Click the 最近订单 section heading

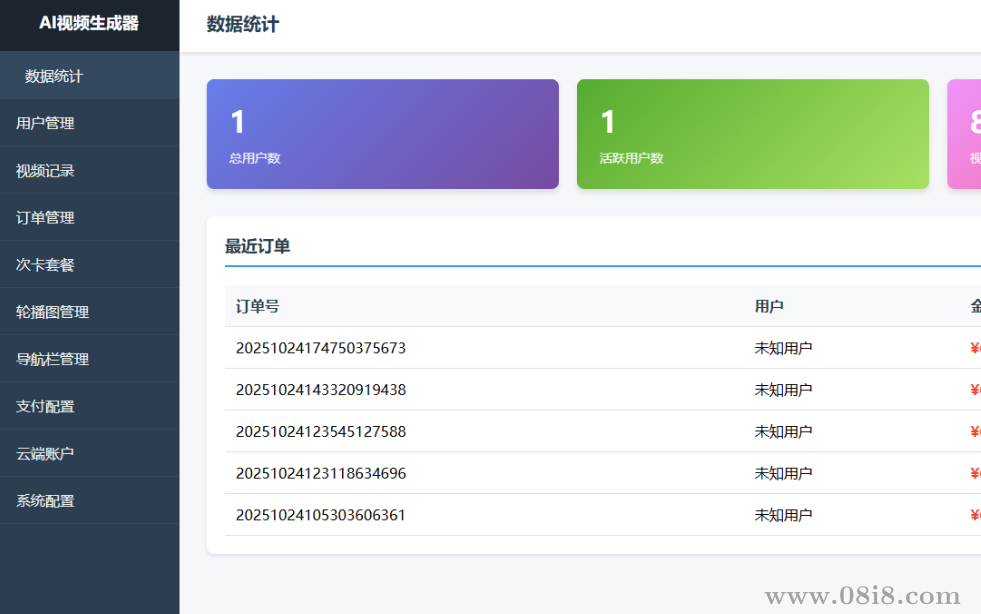253,246
